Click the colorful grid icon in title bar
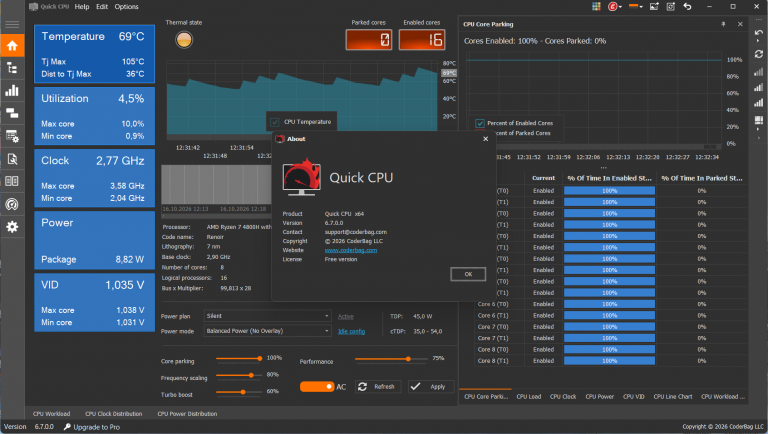This screenshot has height=434, width=768. (596, 6)
